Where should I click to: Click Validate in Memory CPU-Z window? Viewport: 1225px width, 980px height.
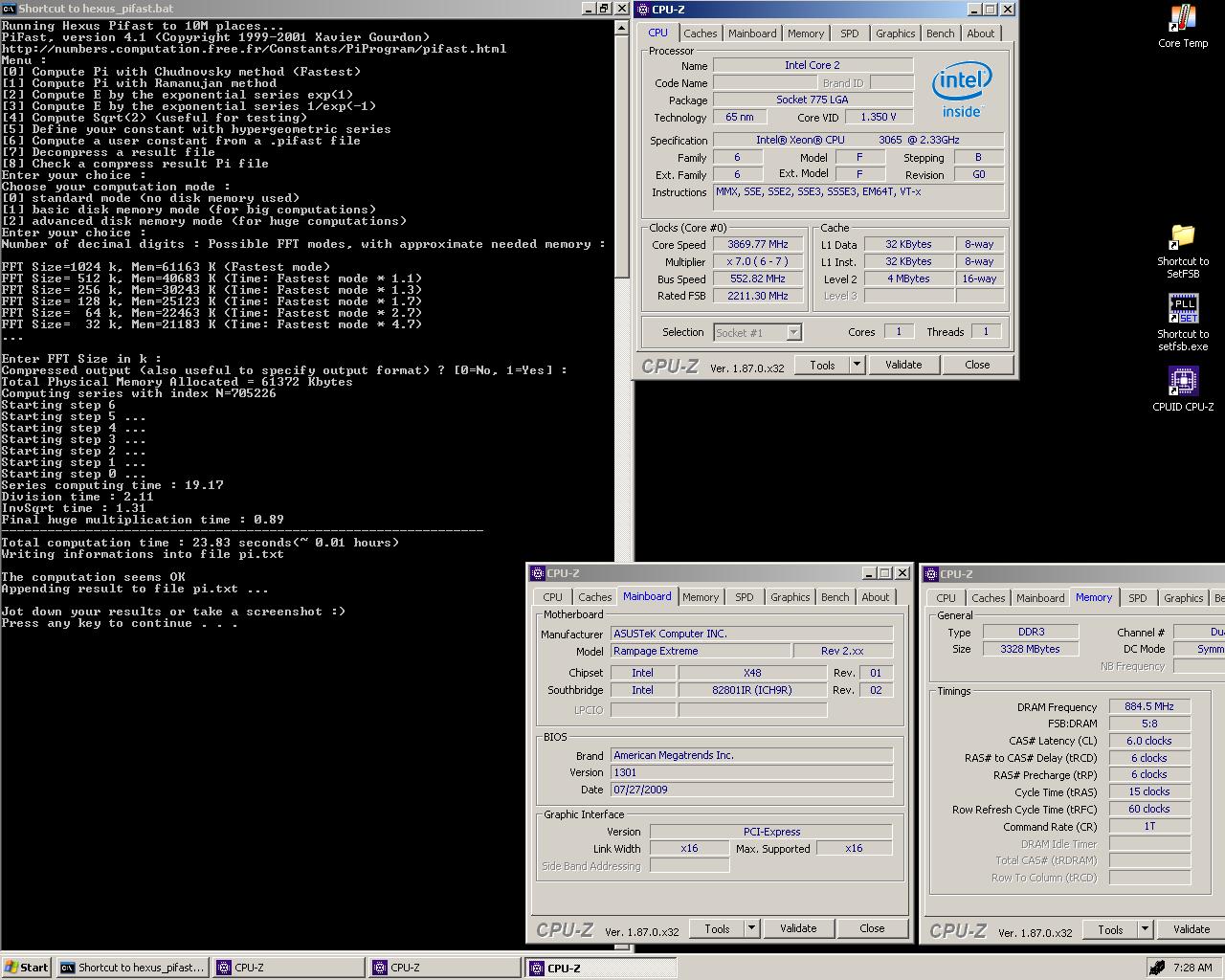pos(1192,929)
